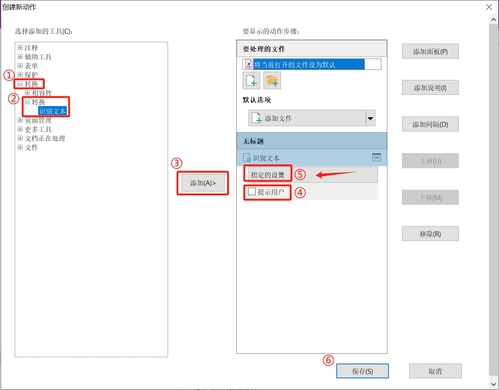Click the scrollbar down arrow at right edge
Viewport: 499px width, 390px height.
pos(494,384)
